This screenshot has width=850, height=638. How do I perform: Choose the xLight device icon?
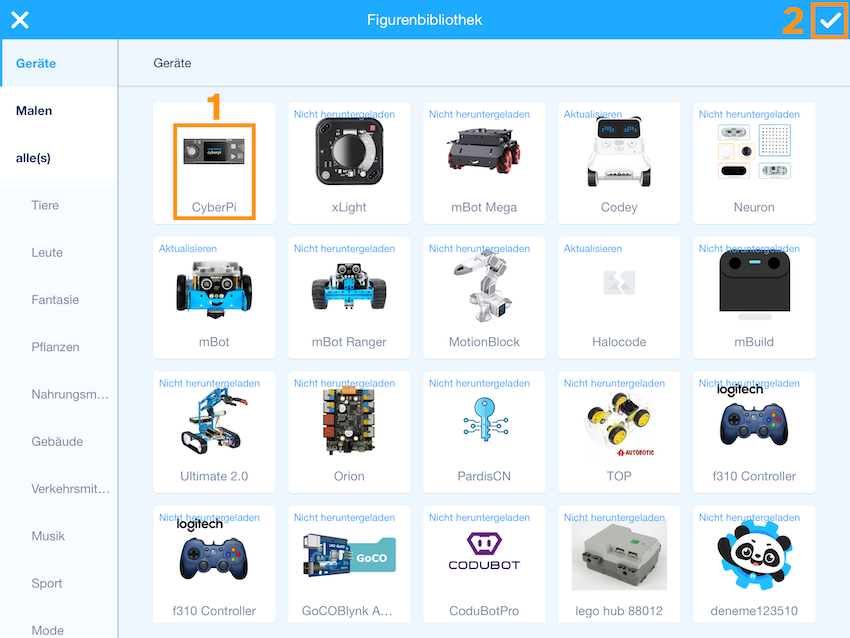click(349, 152)
